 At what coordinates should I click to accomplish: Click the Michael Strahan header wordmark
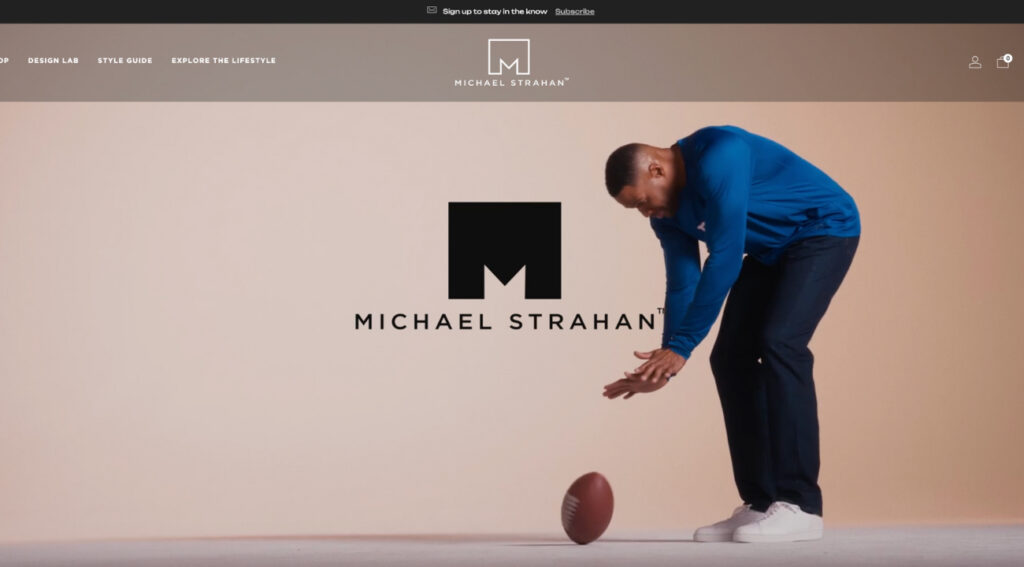coord(511,82)
